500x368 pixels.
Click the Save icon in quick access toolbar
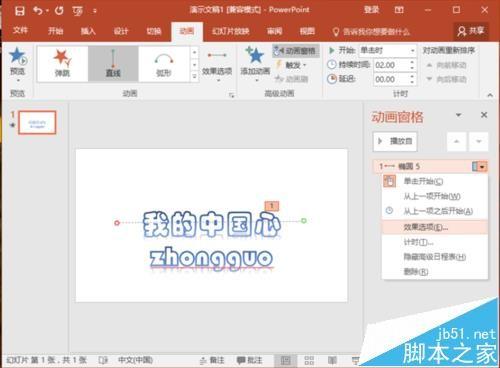point(20,11)
